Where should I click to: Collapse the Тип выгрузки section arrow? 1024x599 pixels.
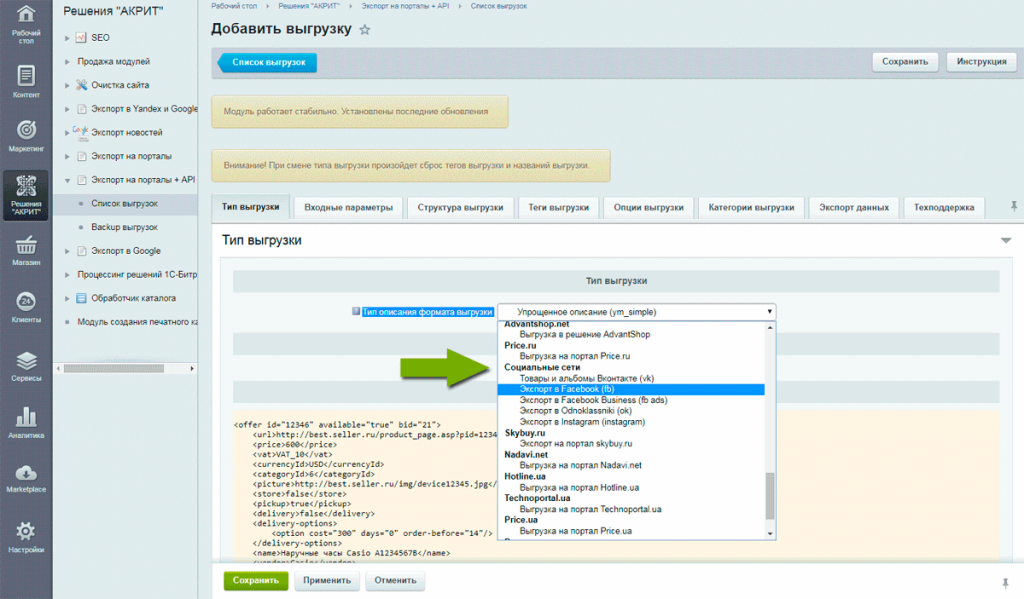pos(1006,241)
